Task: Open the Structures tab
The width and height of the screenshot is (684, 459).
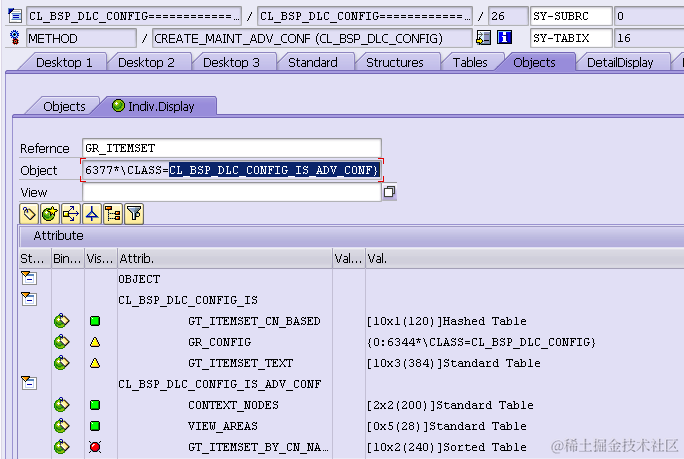Action: [x=395, y=62]
